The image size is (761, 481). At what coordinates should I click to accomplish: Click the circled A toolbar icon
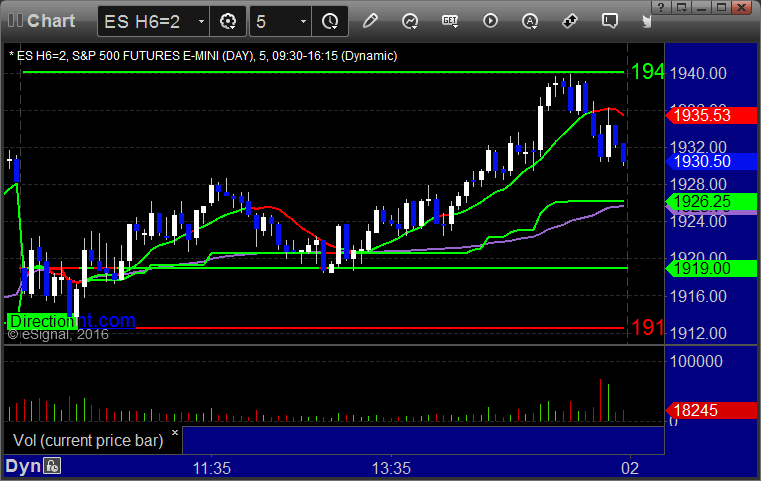530,20
